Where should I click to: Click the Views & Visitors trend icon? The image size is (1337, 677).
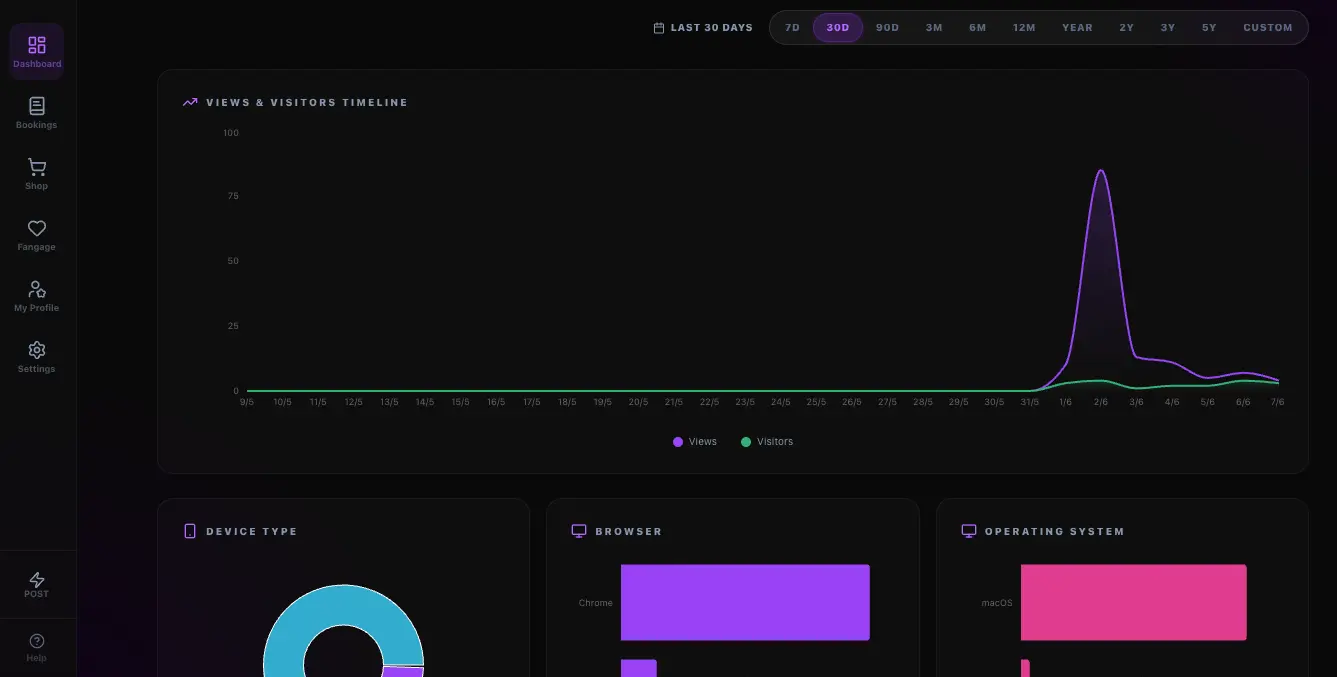coord(190,102)
